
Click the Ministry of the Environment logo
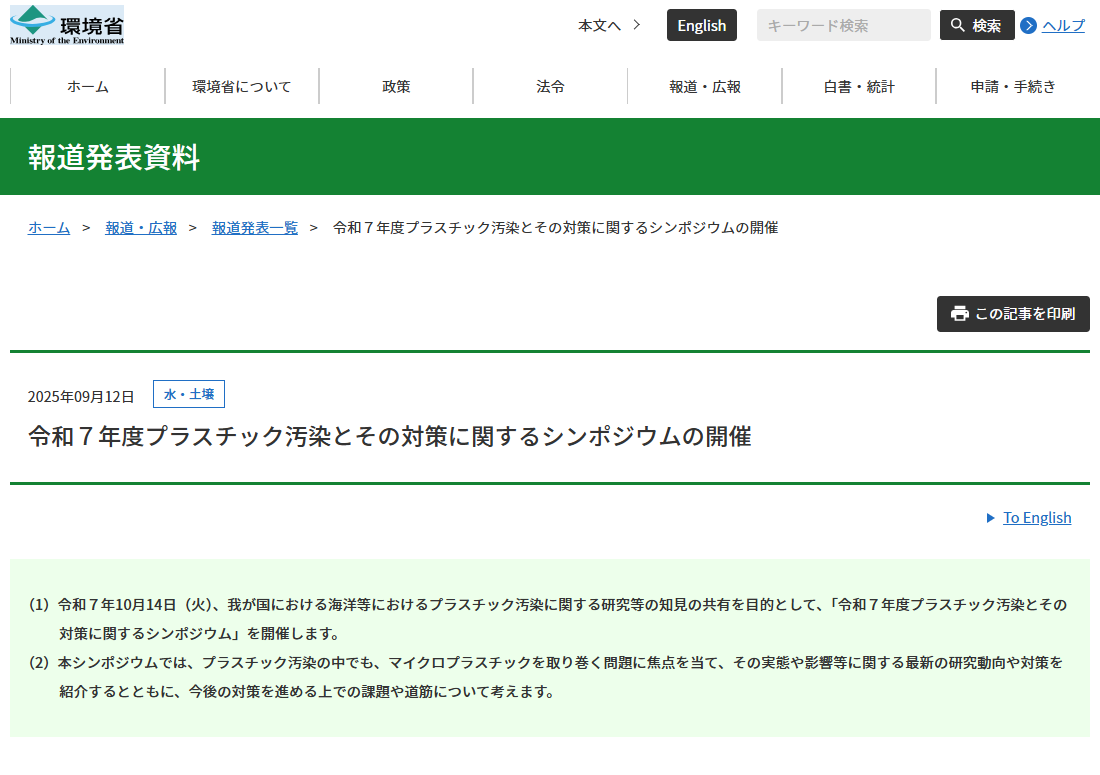[x=67, y=25]
